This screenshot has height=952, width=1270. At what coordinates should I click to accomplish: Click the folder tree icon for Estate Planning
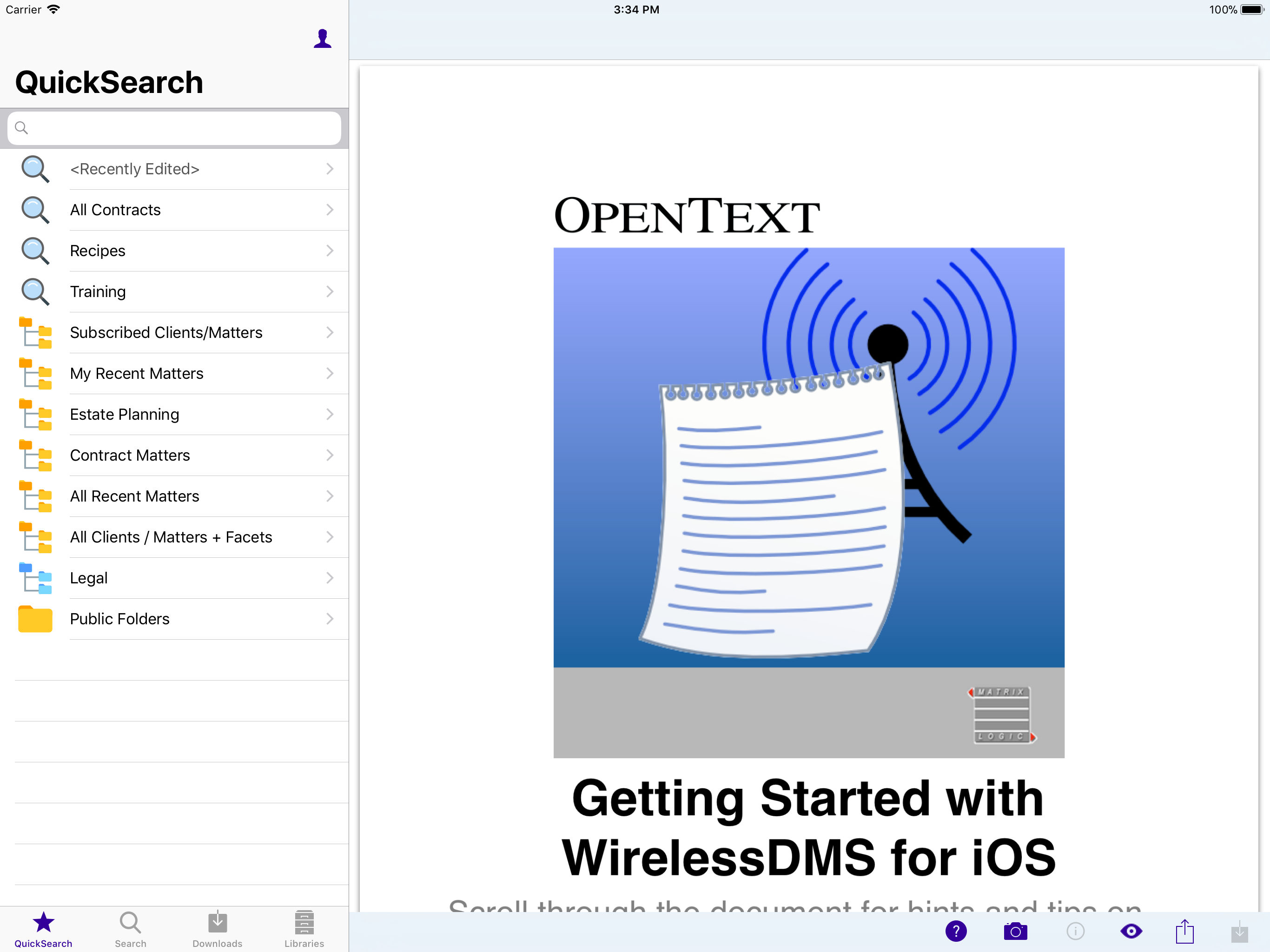35,414
